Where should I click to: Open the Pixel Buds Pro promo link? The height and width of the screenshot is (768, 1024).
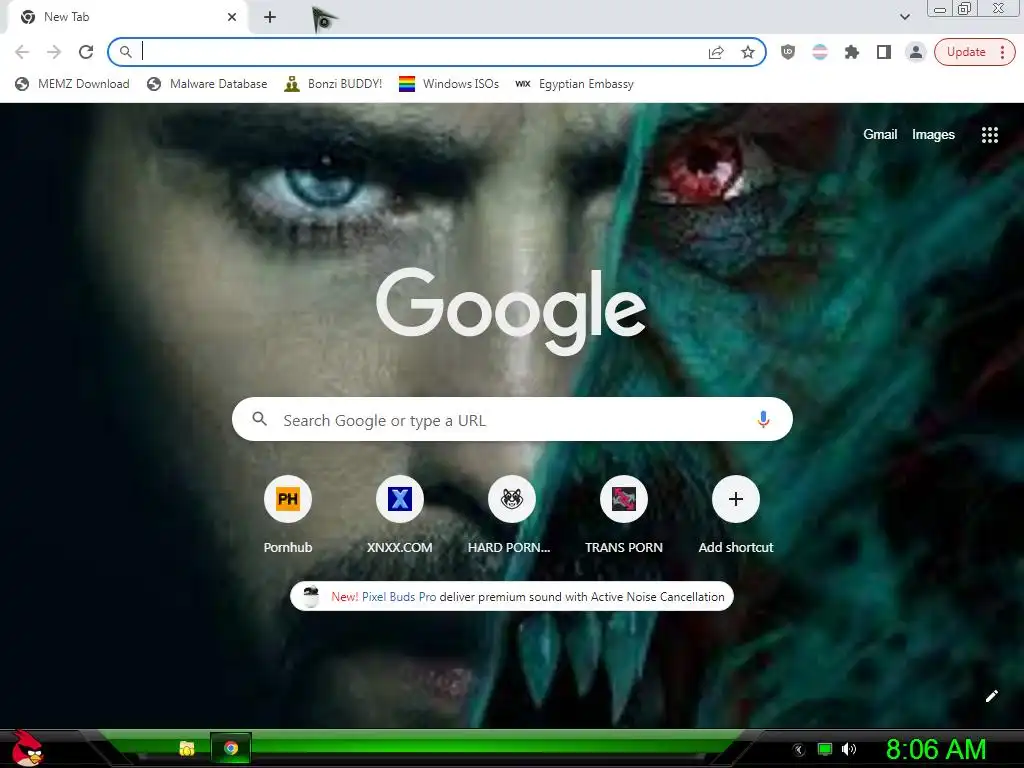point(399,597)
